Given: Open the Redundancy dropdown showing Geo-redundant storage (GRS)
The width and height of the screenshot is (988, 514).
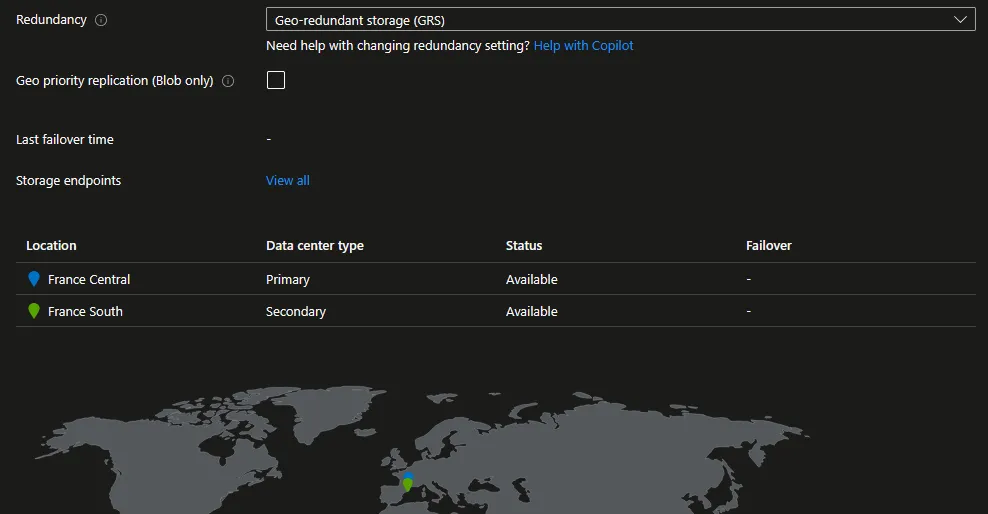Looking at the screenshot, I should tap(621, 20).
